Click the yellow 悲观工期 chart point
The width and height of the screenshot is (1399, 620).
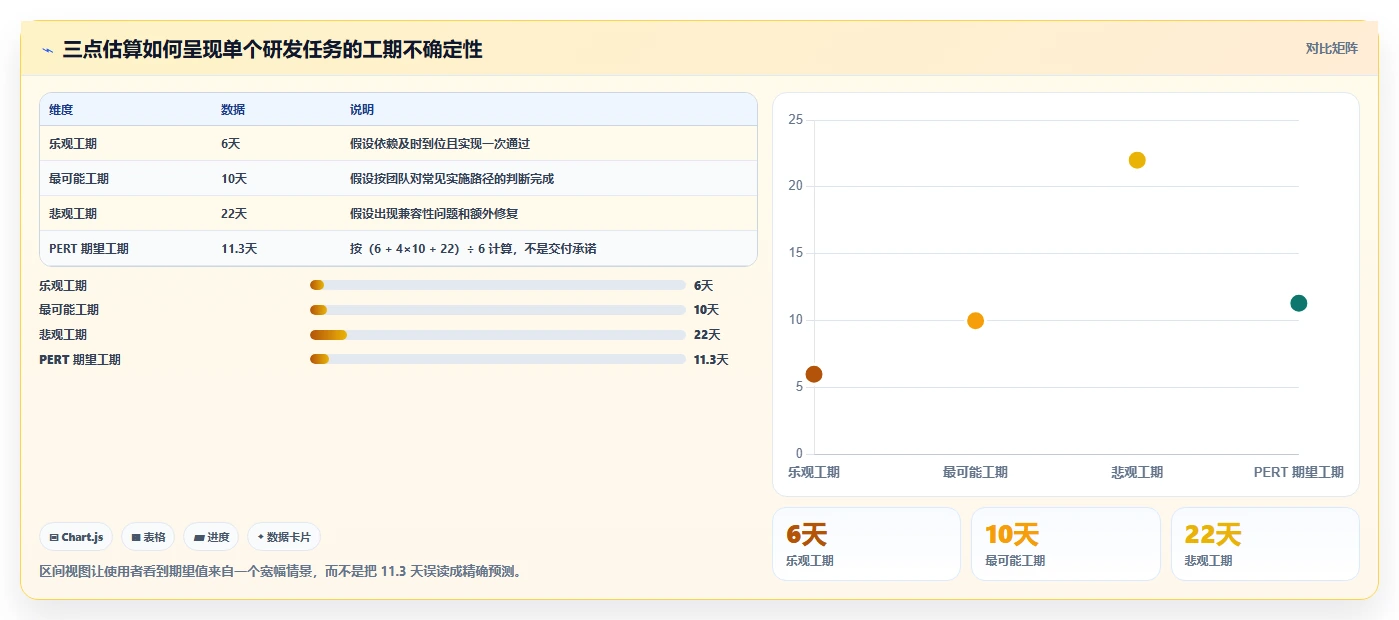pyautogui.click(x=1137, y=160)
